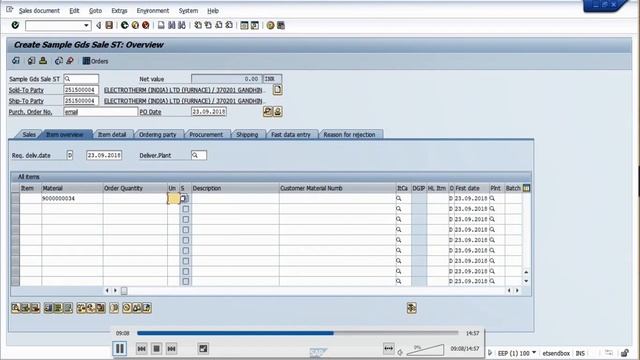Screen dimensions: 640x360
Task: Open the Plnt search help in the first row
Action: pos(492,198)
